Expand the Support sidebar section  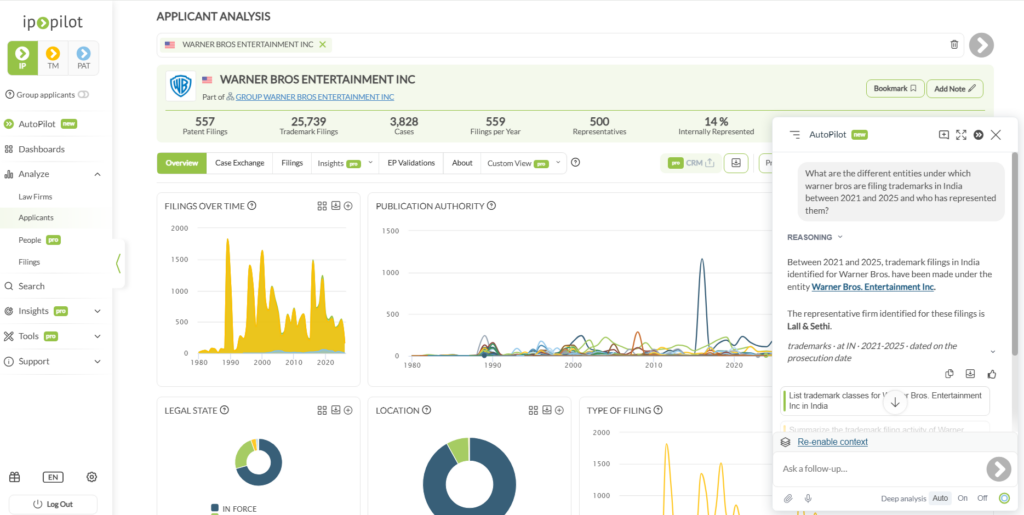97,361
